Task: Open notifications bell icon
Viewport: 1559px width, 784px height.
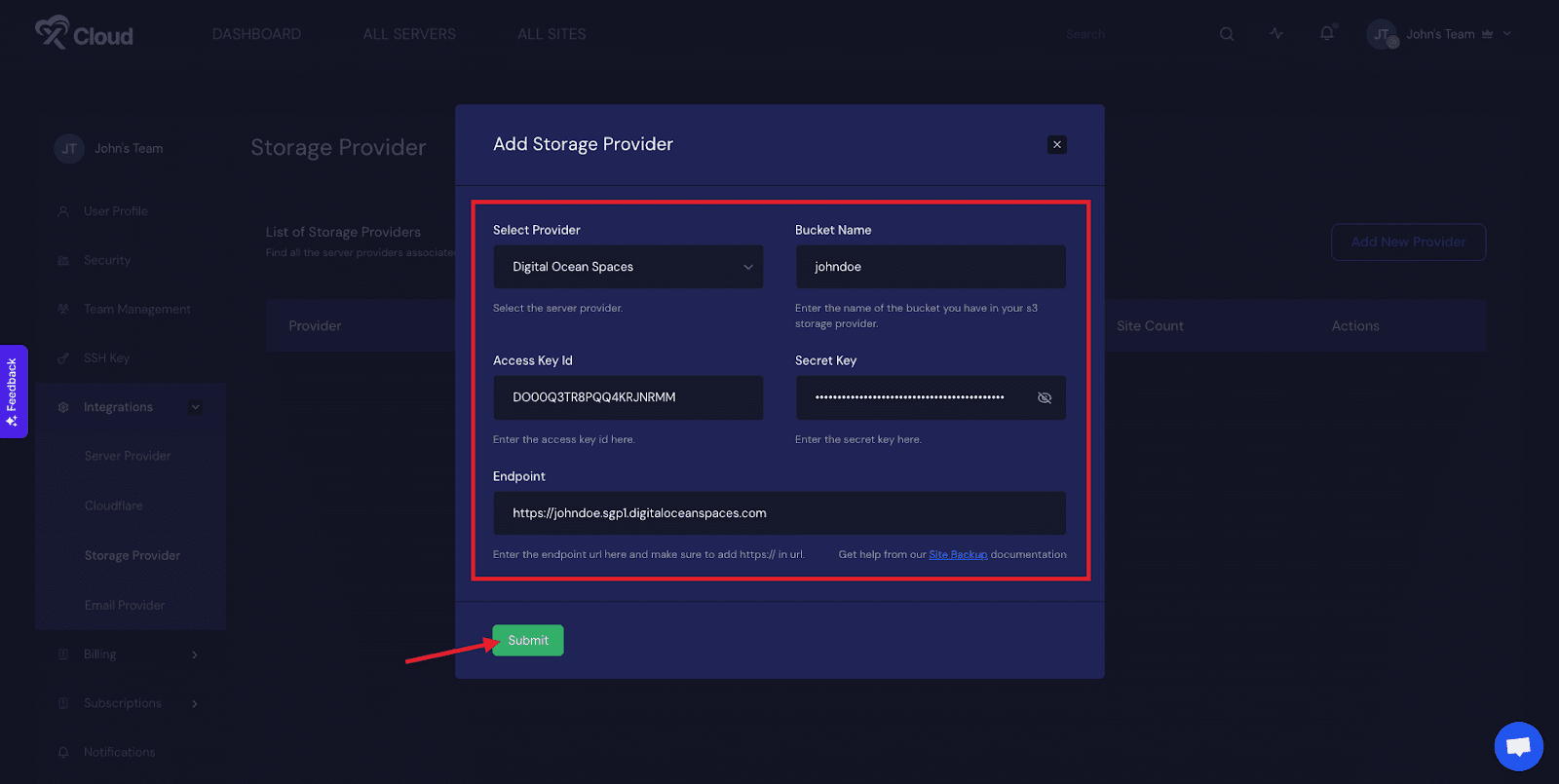Action: [x=1327, y=33]
